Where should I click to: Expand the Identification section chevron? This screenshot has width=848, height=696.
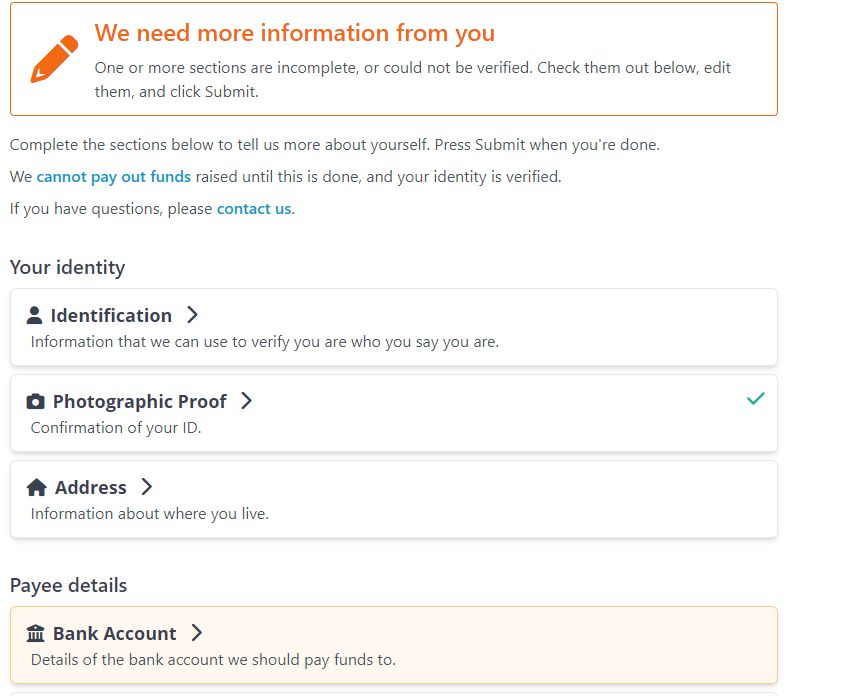(x=192, y=315)
